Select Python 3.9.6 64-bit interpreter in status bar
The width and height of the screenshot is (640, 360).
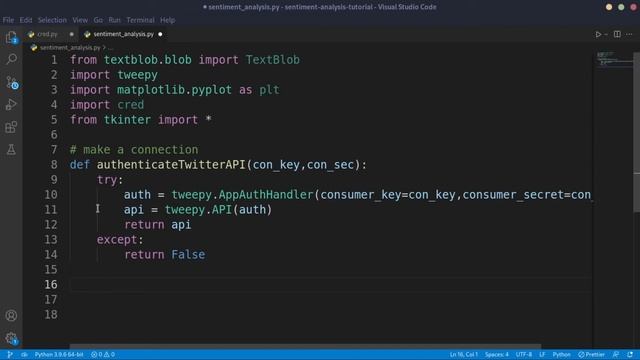pyautogui.click(x=59, y=355)
